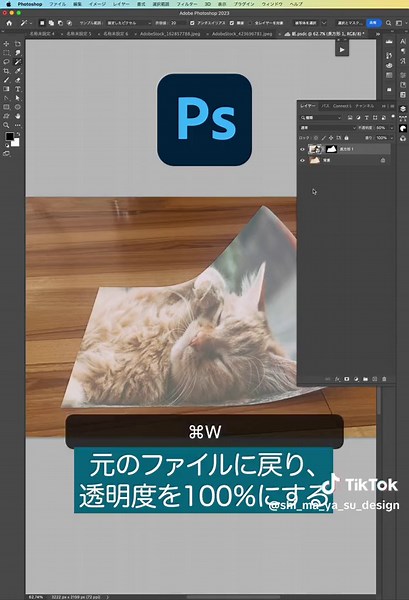Click the add layer mask icon
This screenshot has height=600, width=409.
347,379
